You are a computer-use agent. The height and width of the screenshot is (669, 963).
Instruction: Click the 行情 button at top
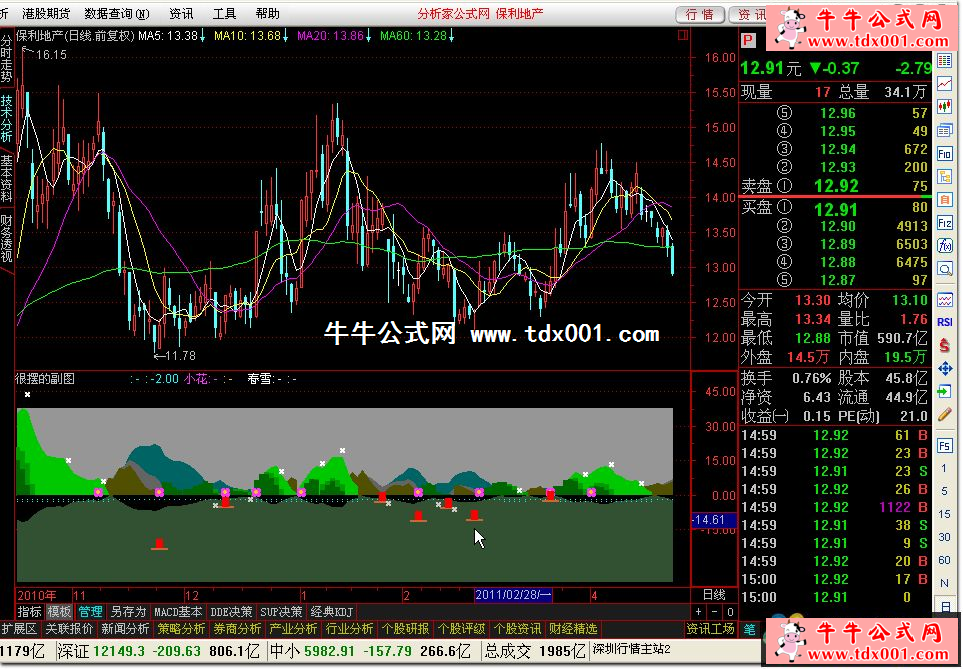pyautogui.click(x=700, y=14)
